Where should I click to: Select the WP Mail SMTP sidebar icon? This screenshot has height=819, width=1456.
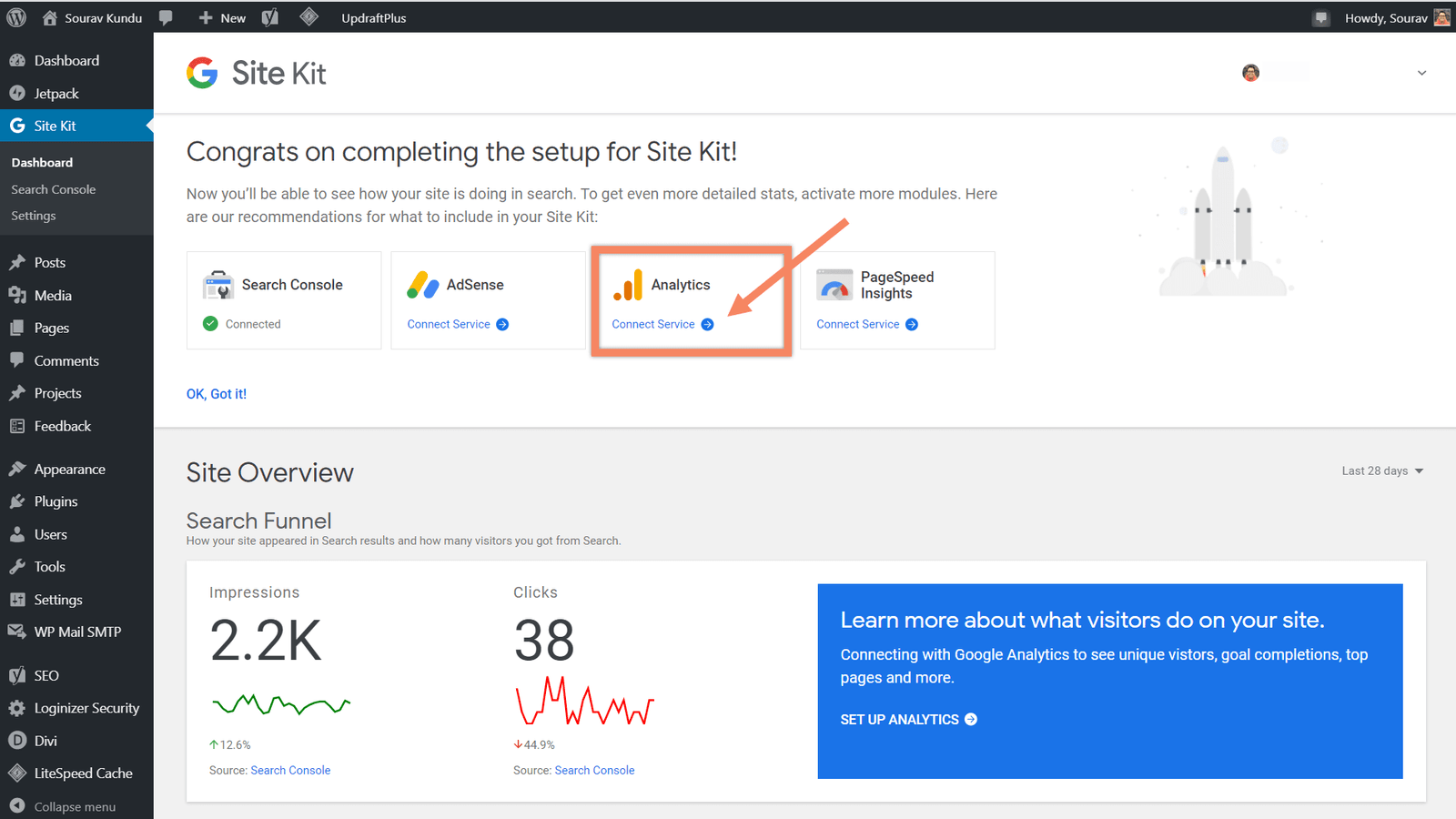pyautogui.click(x=17, y=631)
